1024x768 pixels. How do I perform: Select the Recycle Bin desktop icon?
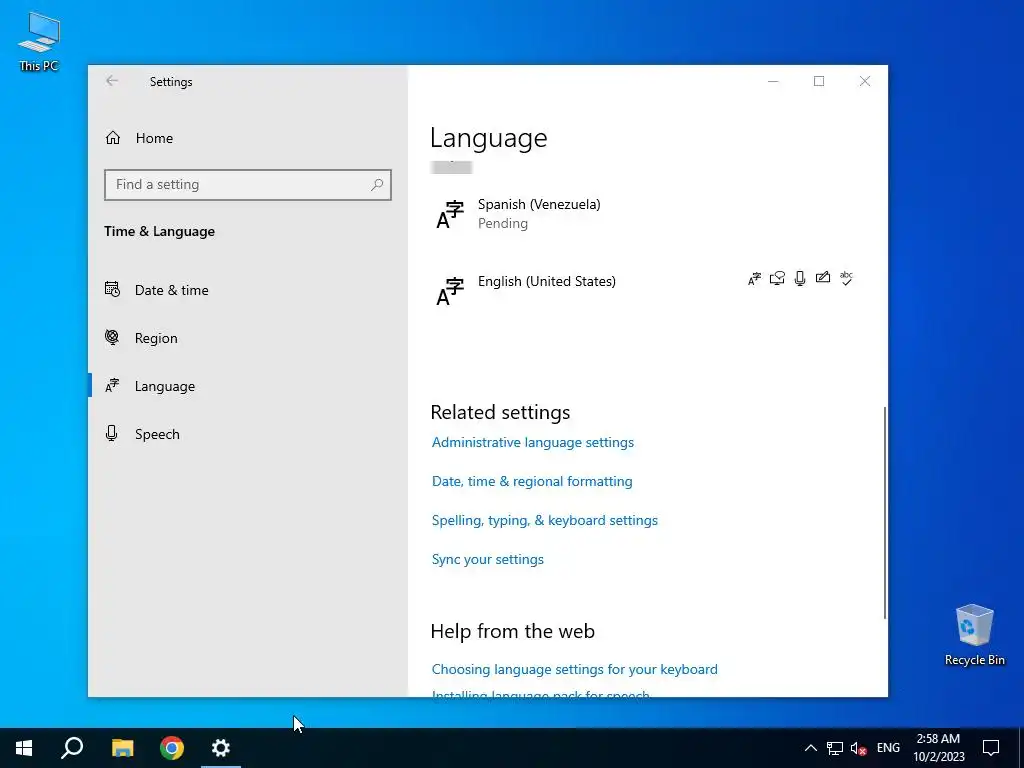[x=974, y=635]
